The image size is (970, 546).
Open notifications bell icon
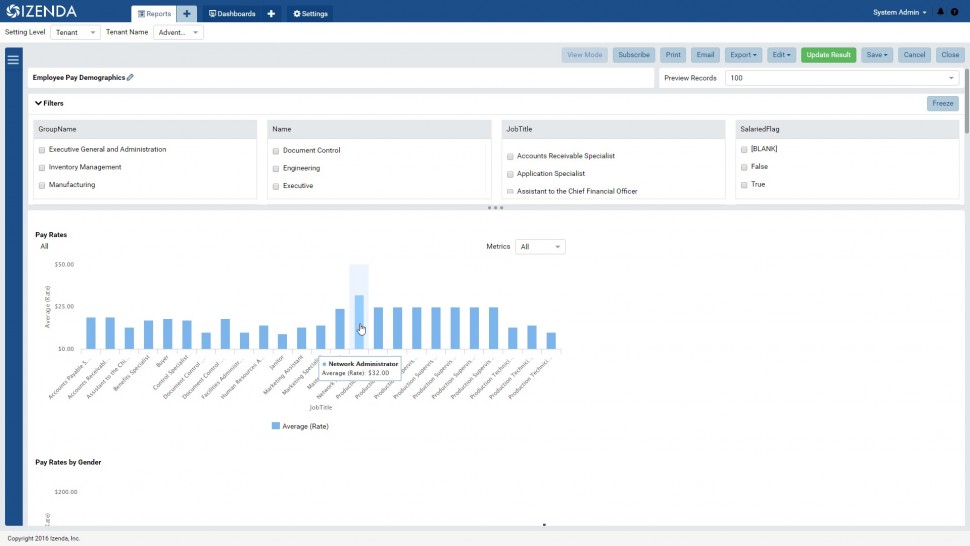940,12
